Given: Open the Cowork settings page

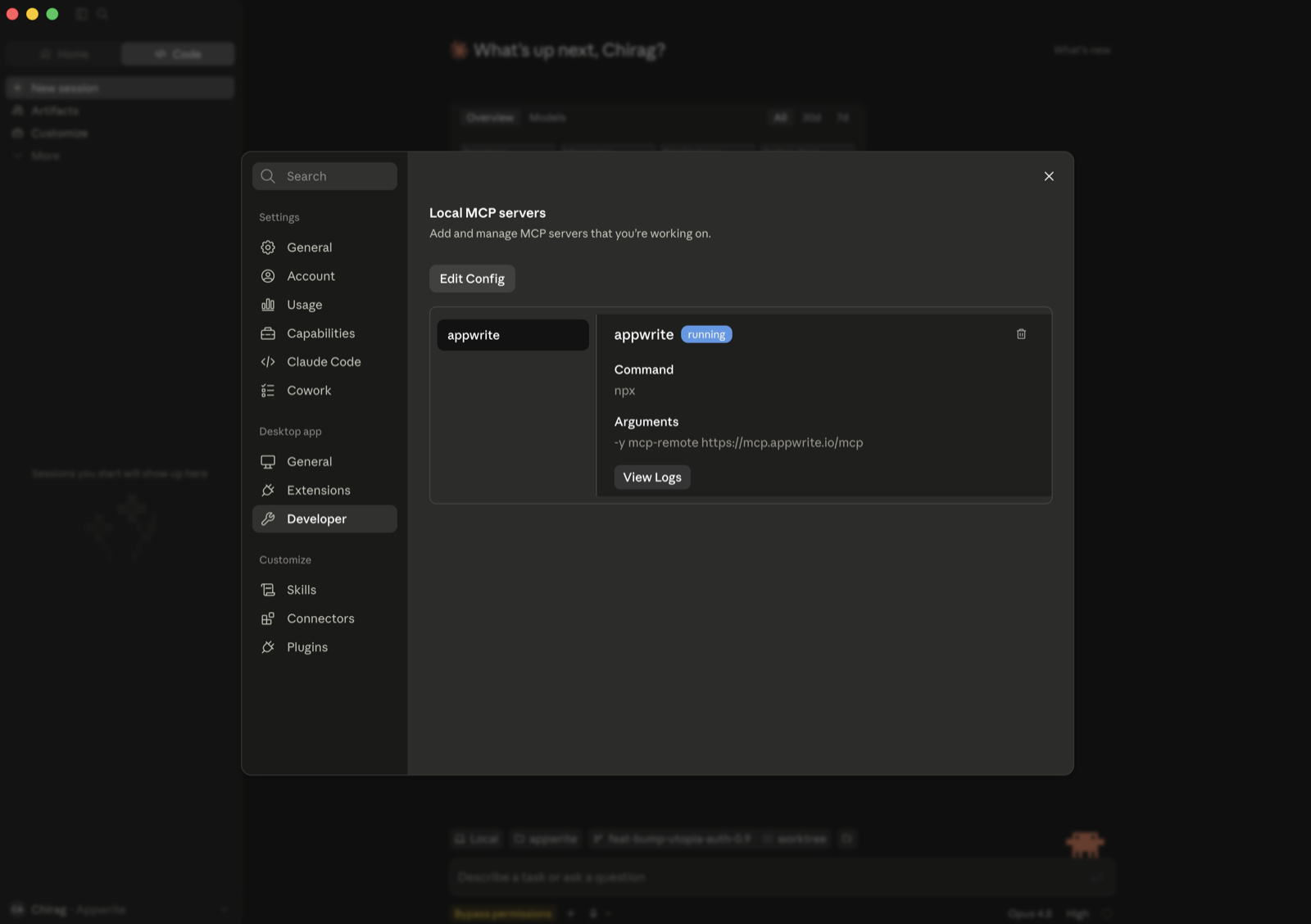Looking at the screenshot, I should tap(324, 391).
